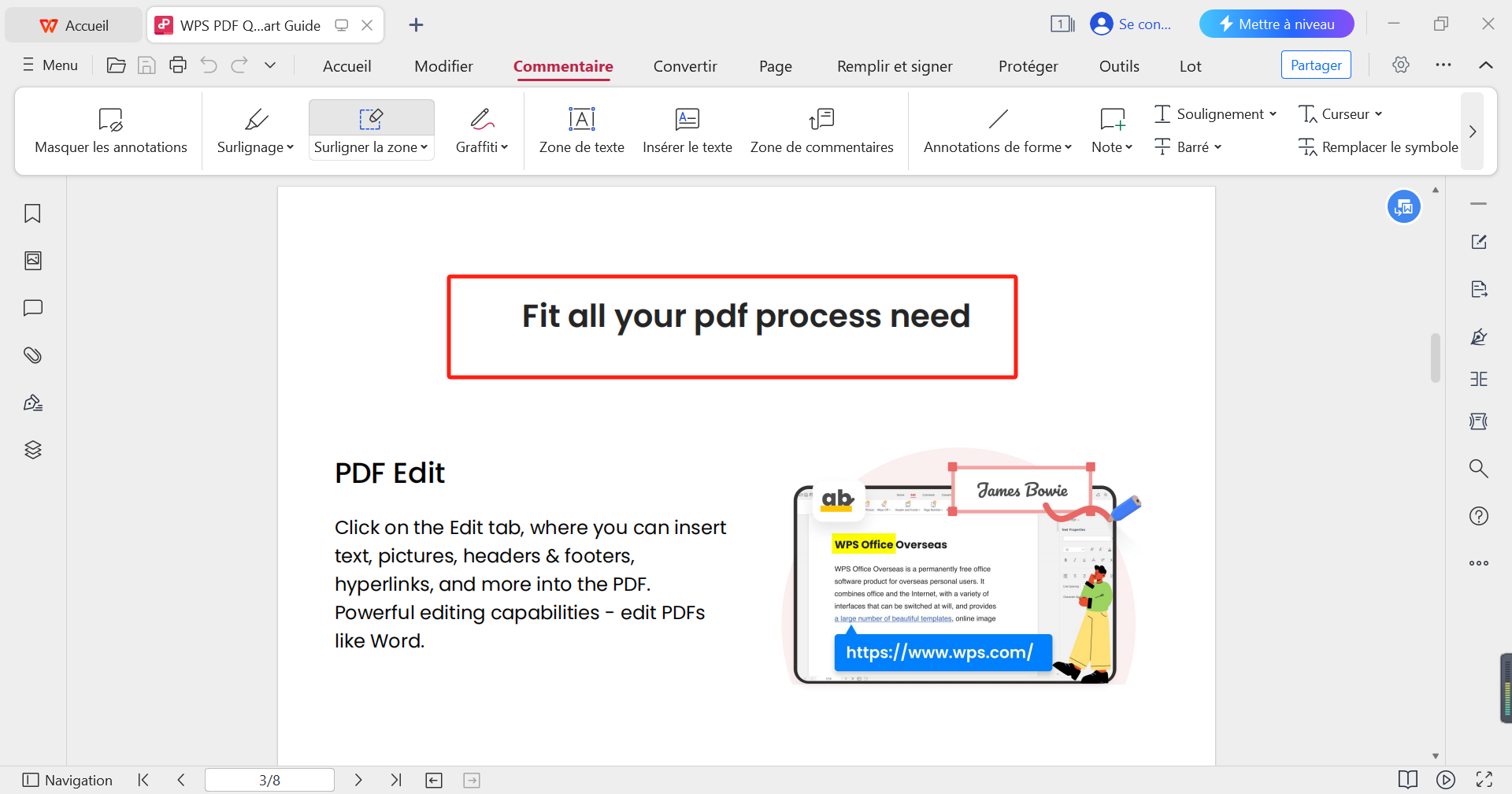Open a file with folder icon
The height and width of the screenshot is (794, 1512).
tap(116, 65)
